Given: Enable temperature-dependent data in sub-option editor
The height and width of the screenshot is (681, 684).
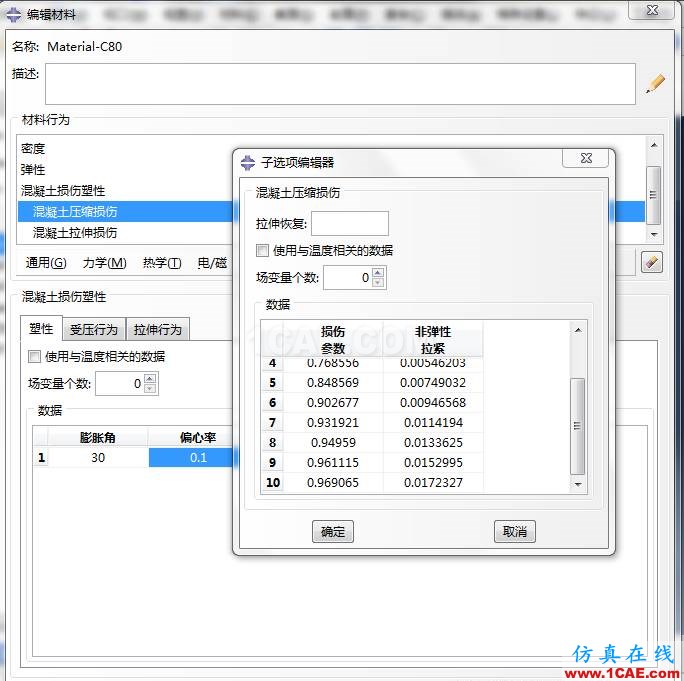Looking at the screenshot, I should coord(262,250).
